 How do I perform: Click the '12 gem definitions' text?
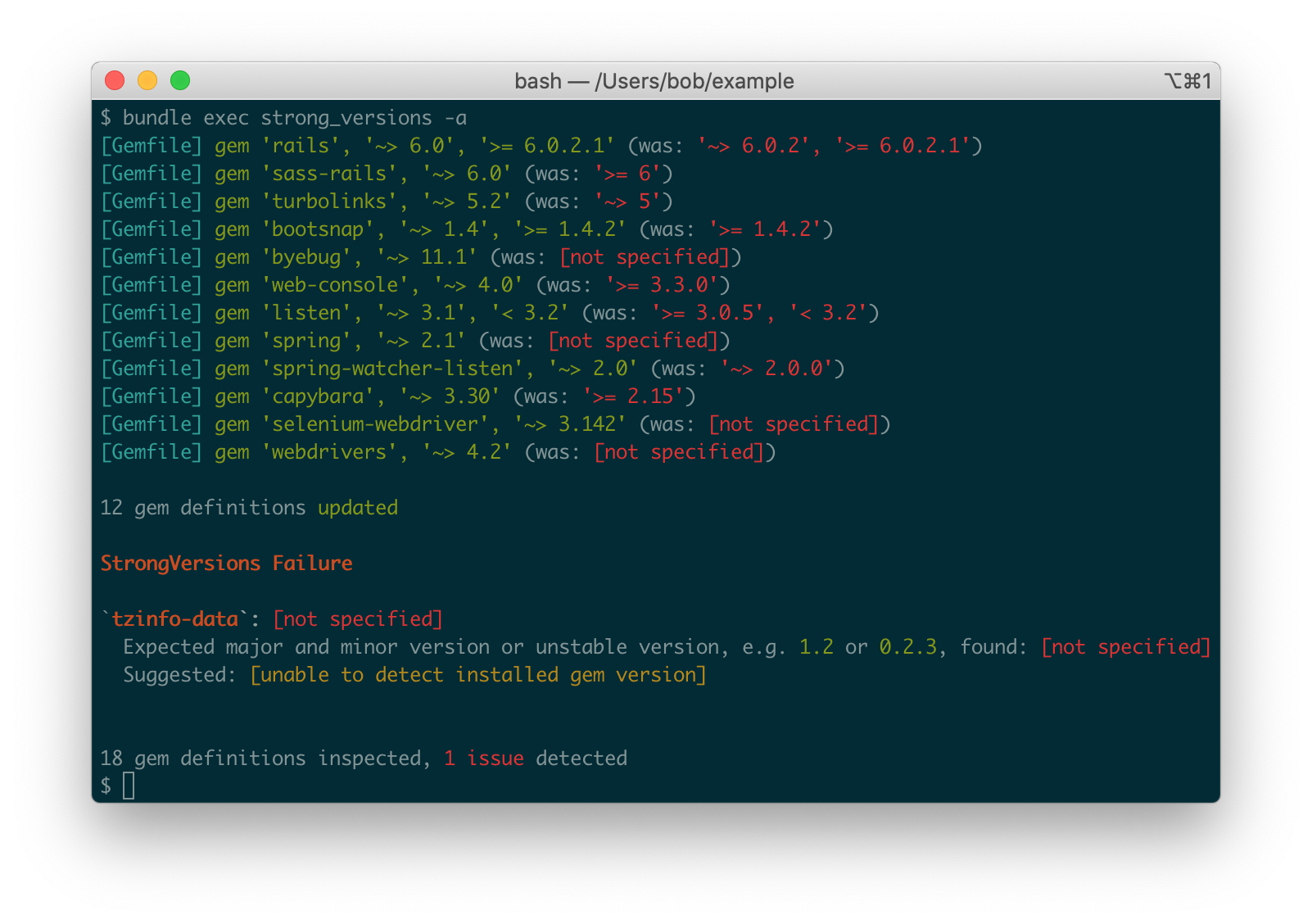pyautogui.click(x=203, y=508)
